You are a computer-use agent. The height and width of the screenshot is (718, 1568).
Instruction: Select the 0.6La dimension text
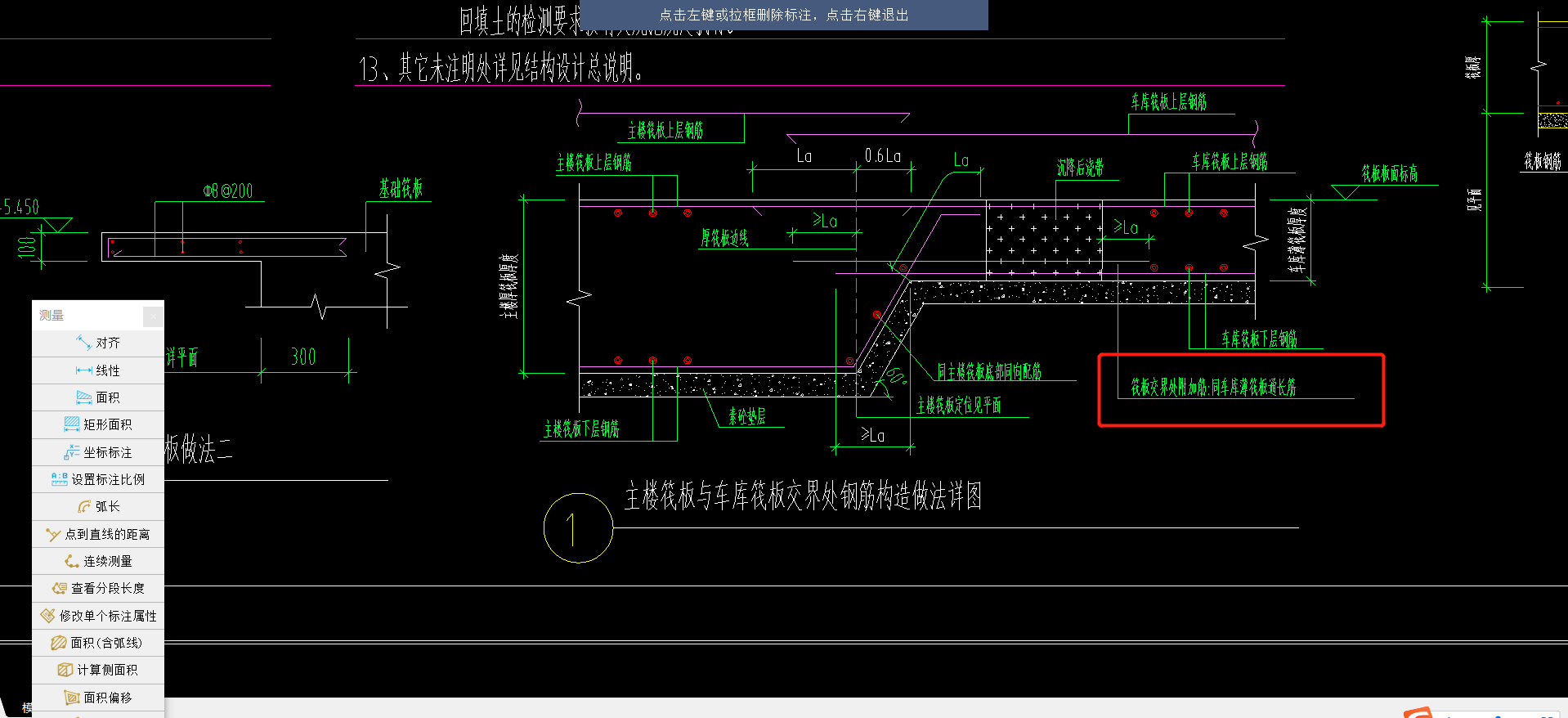click(x=883, y=155)
